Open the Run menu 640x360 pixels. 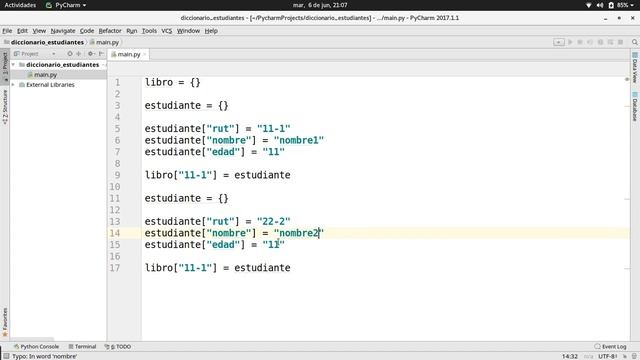pos(131,31)
